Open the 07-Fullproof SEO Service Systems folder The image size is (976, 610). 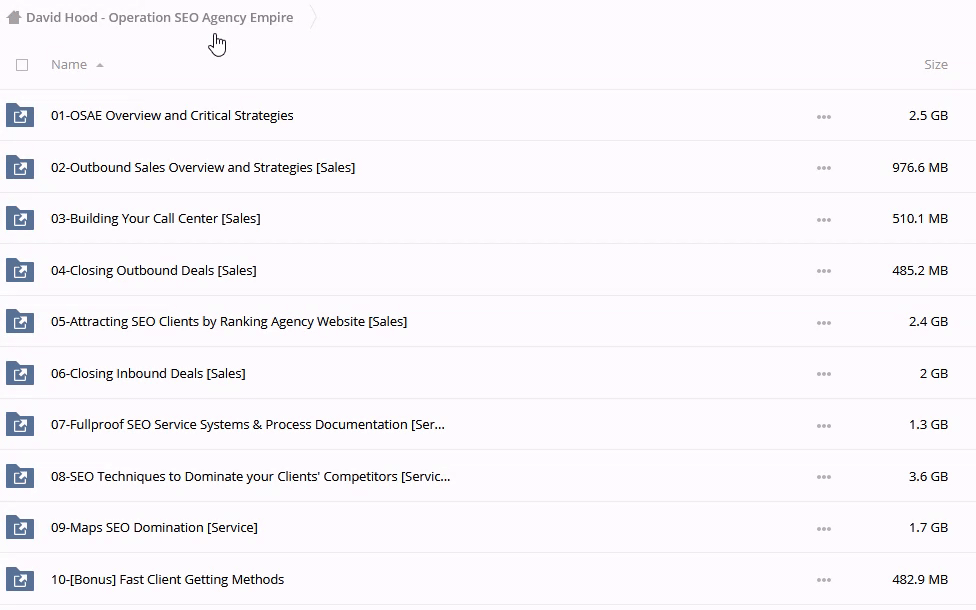point(248,425)
